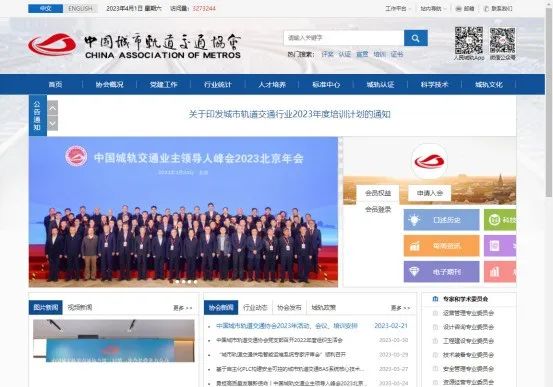Click the icon beside 专家和学术委员会
553x387 pixels.
pyautogui.click(x=435, y=299)
